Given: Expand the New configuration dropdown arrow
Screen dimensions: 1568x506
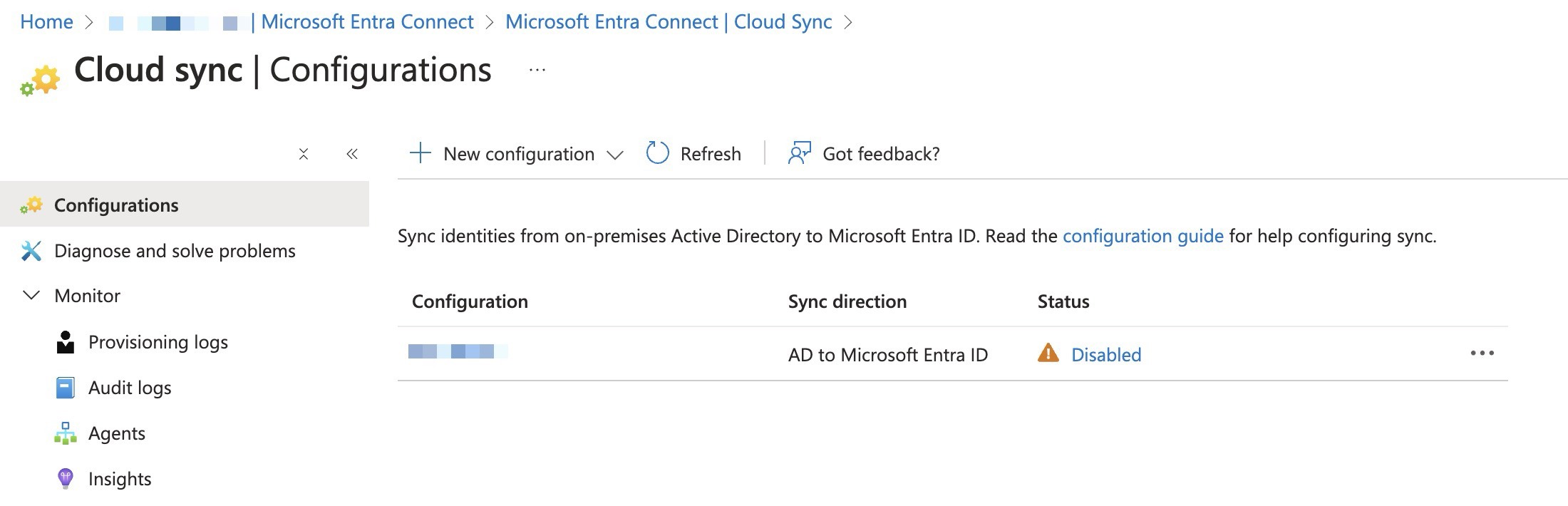Looking at the screenshot, I should pos(614,155).
